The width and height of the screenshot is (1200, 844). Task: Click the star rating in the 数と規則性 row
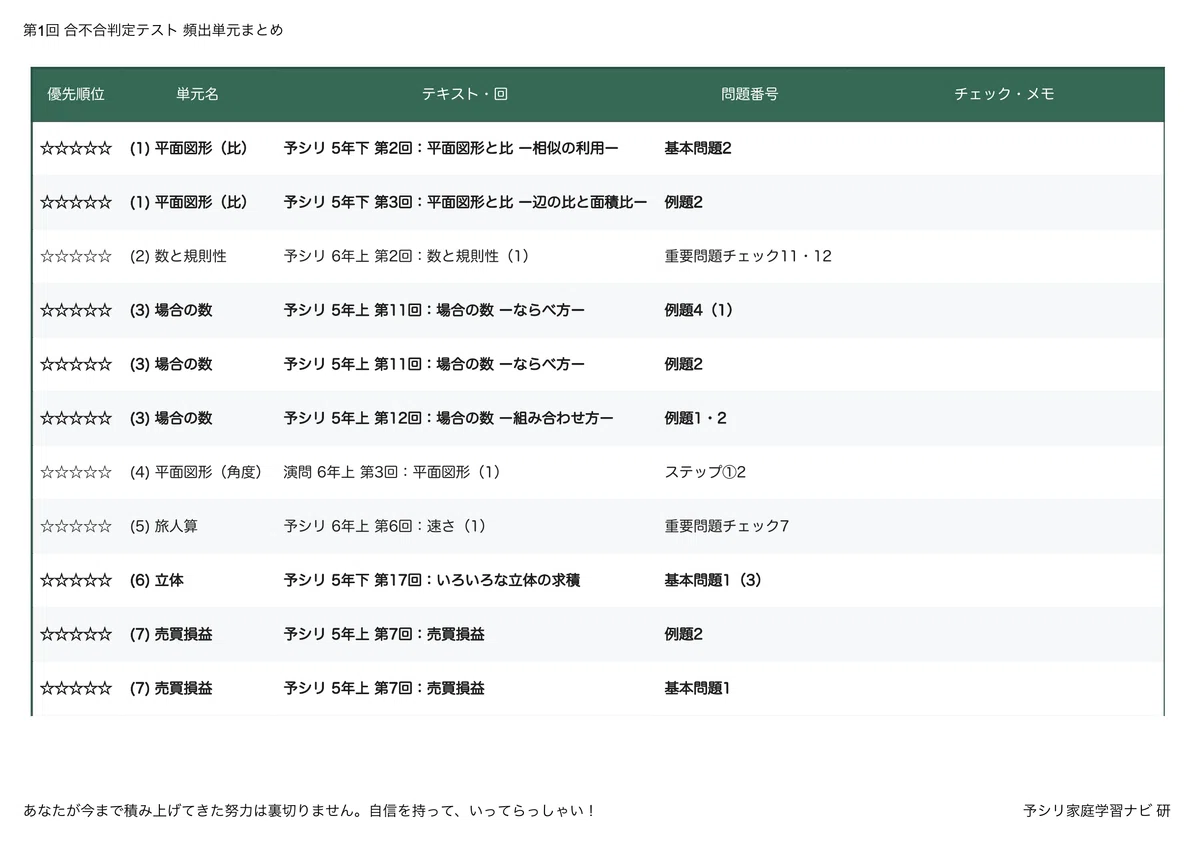76,256
